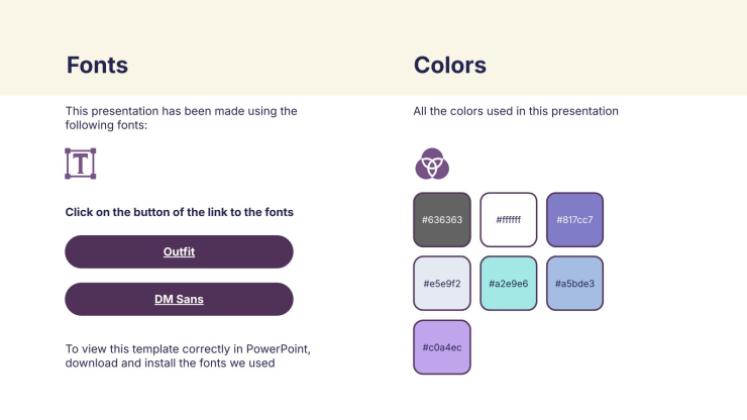Choose the lilac #c0a4ec color swatch
The width and height of the screenshot is (747, 420).
(x=441, y=347)
